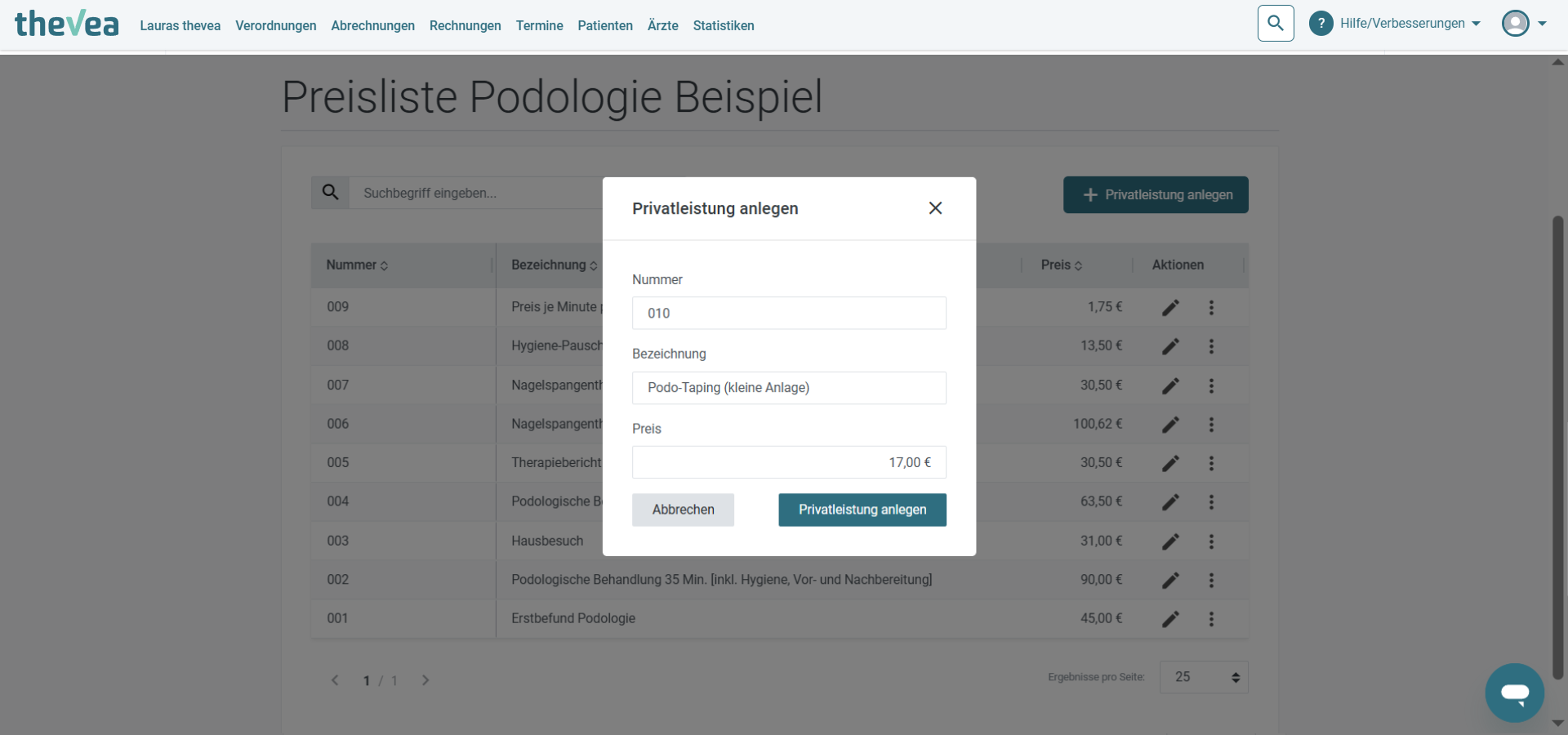Image resolution: width=1568 pixels, height=735 pixels.
Task: Edit Erstbefund Podologie with pencil icon
Action: 1170,619
